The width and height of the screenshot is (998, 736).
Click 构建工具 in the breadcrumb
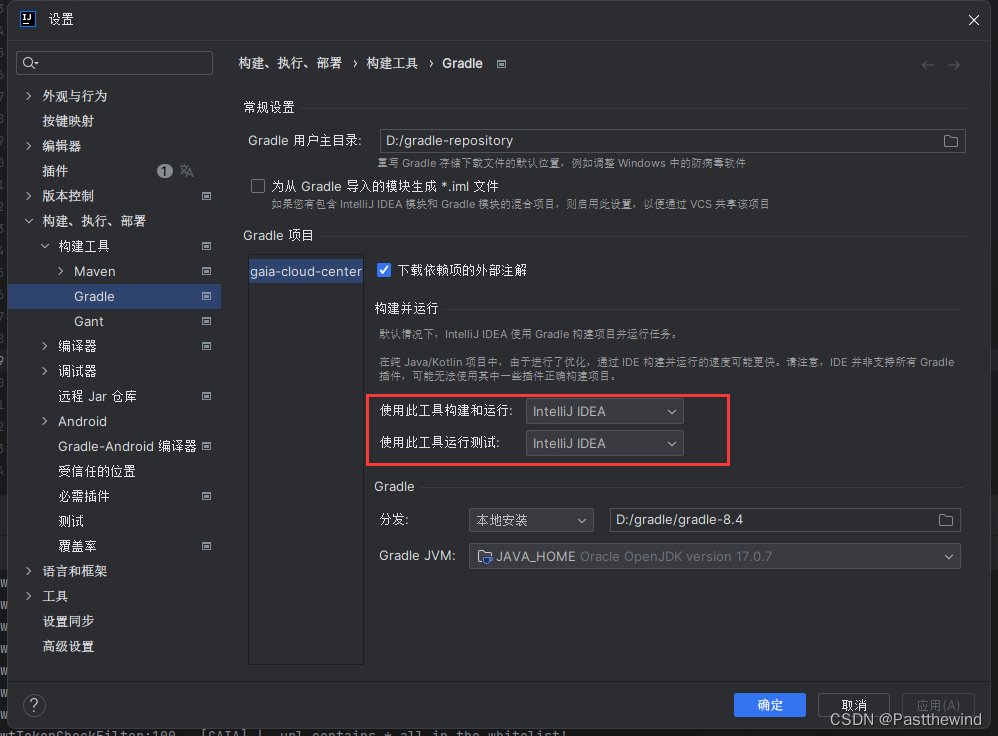pos(392,64)
